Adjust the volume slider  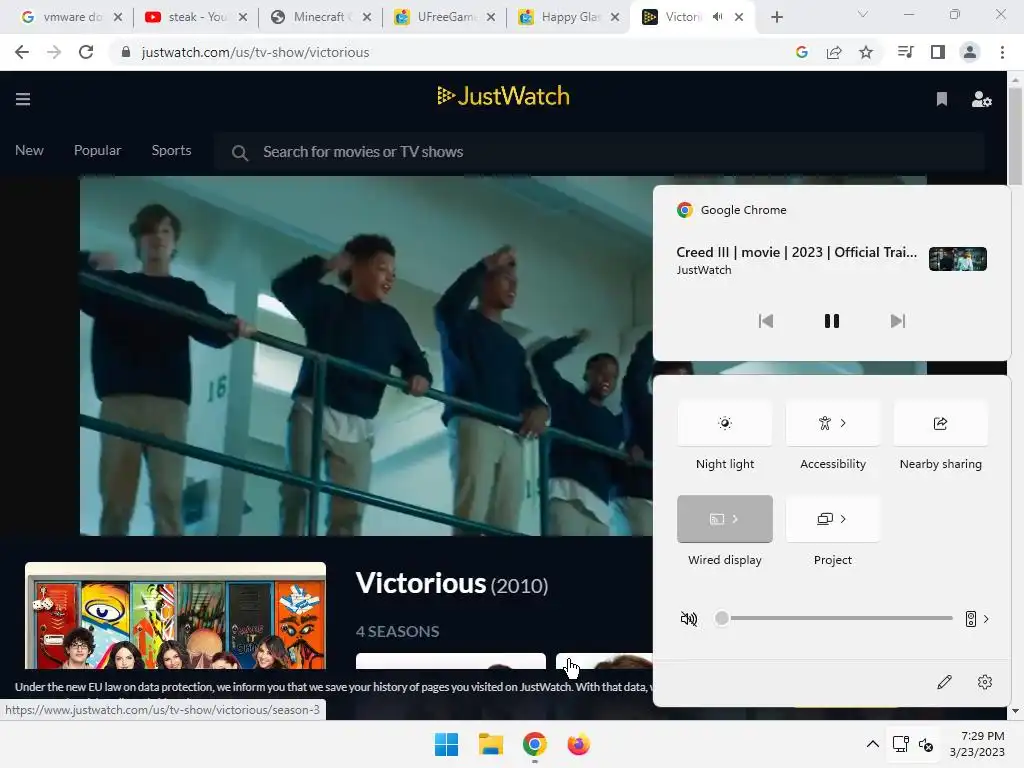pyautogui.click(x=835, y=618)
